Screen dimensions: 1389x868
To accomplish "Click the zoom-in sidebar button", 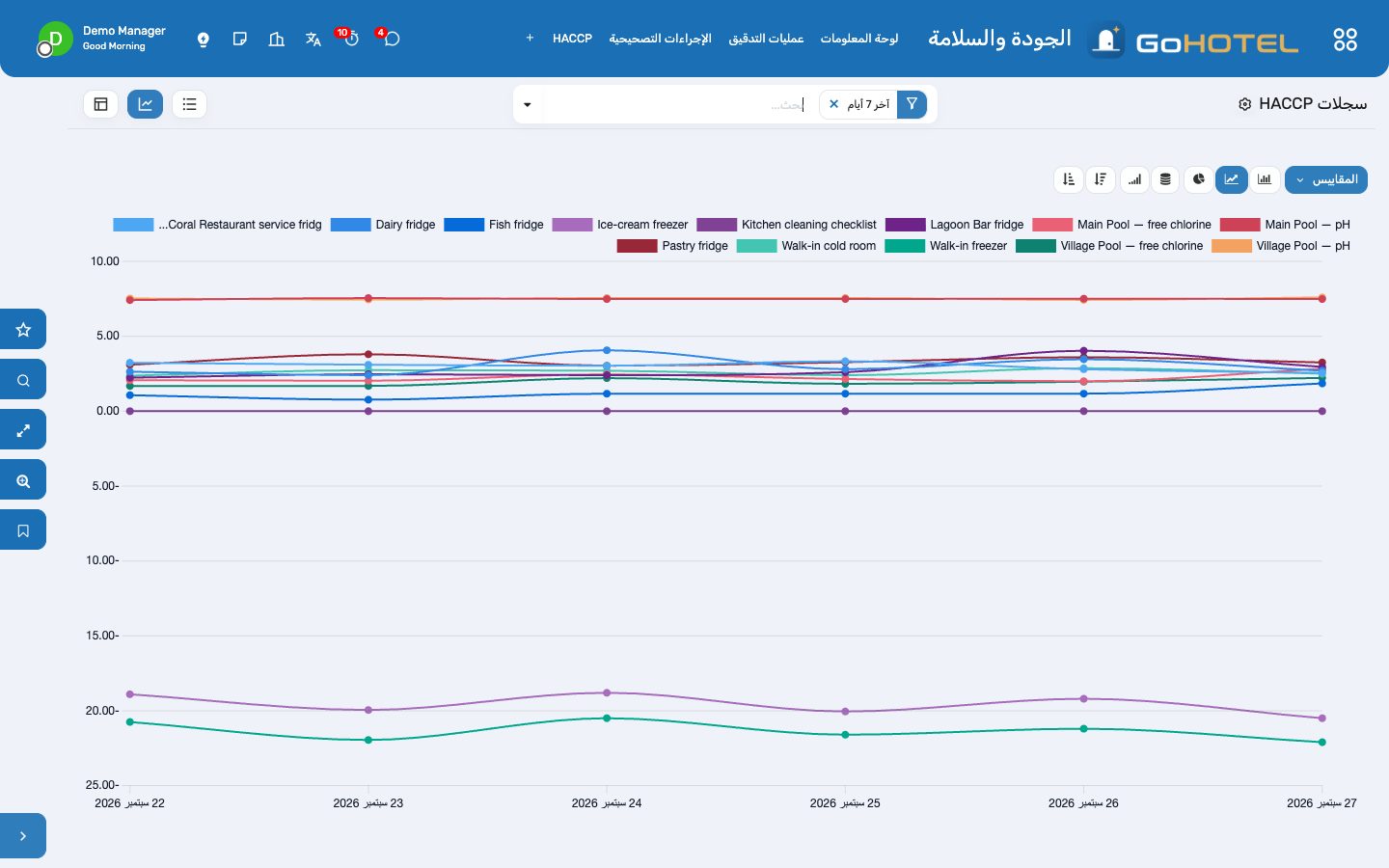I will (23, 480).
